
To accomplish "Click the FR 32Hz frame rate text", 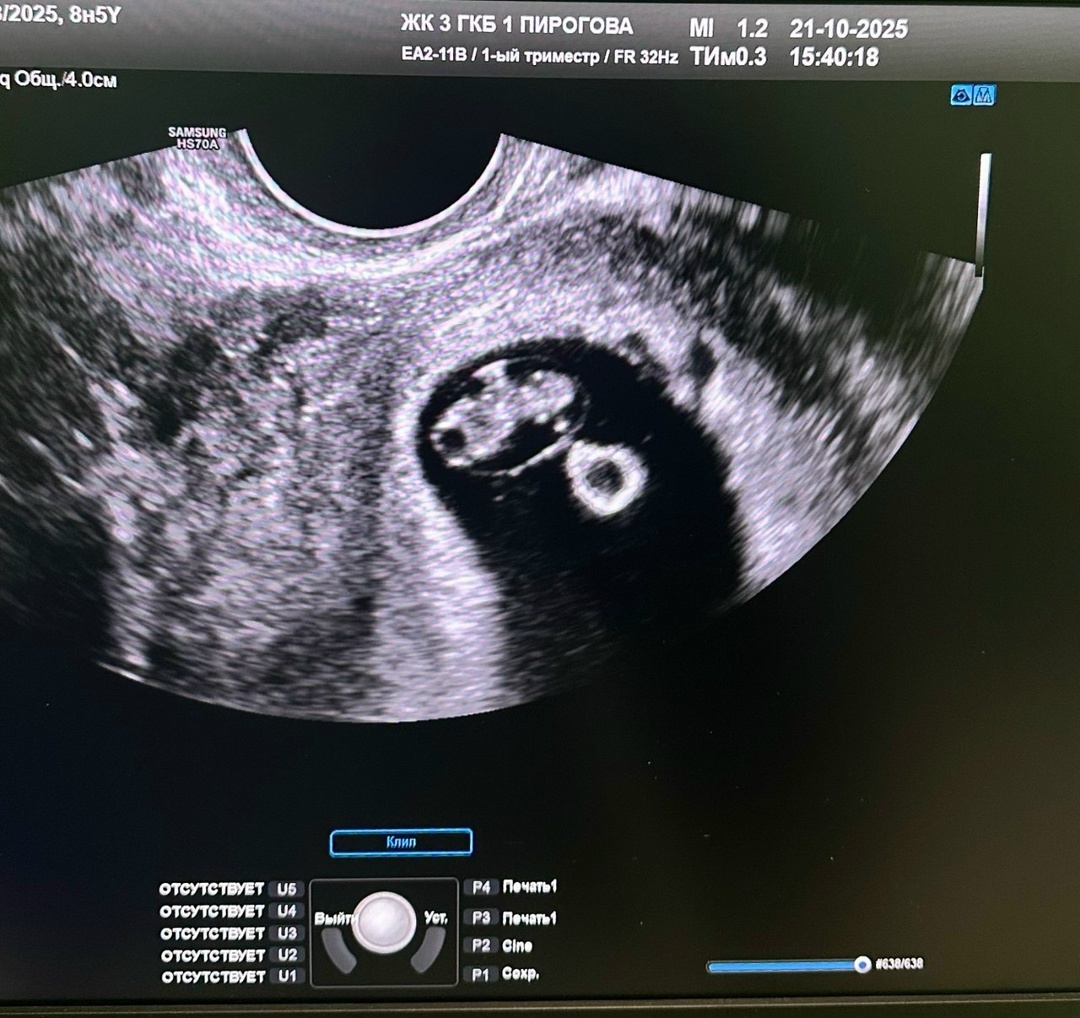I will (646, 56).
